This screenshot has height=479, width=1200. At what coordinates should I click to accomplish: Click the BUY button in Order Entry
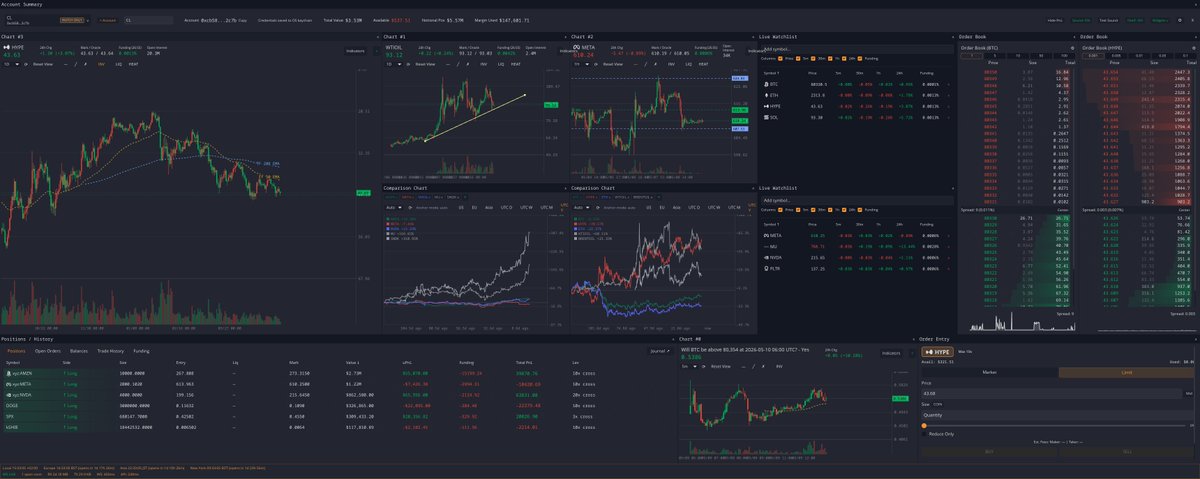click(989, 451)
